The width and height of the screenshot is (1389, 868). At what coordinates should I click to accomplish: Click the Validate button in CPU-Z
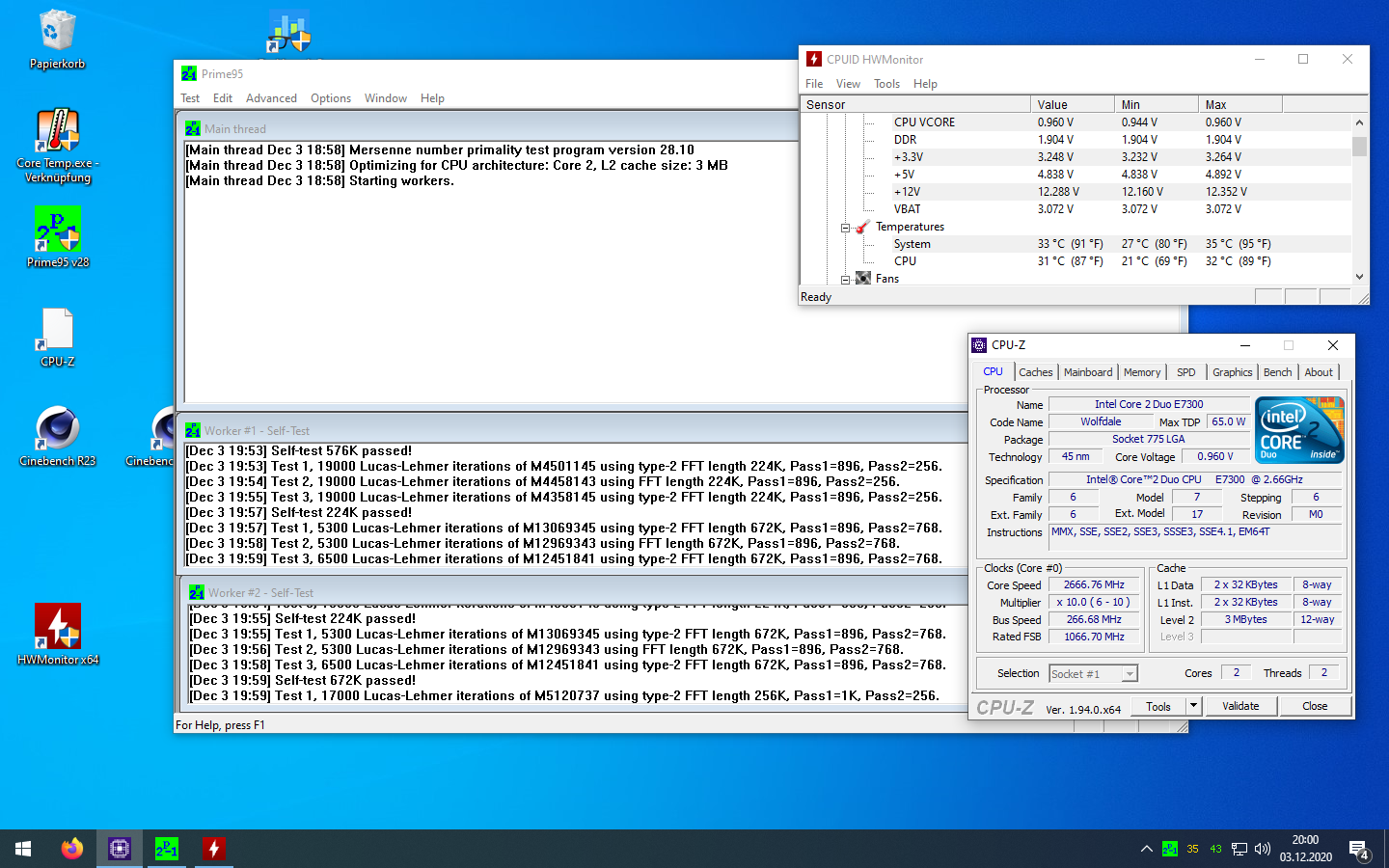pos(1240,706)
